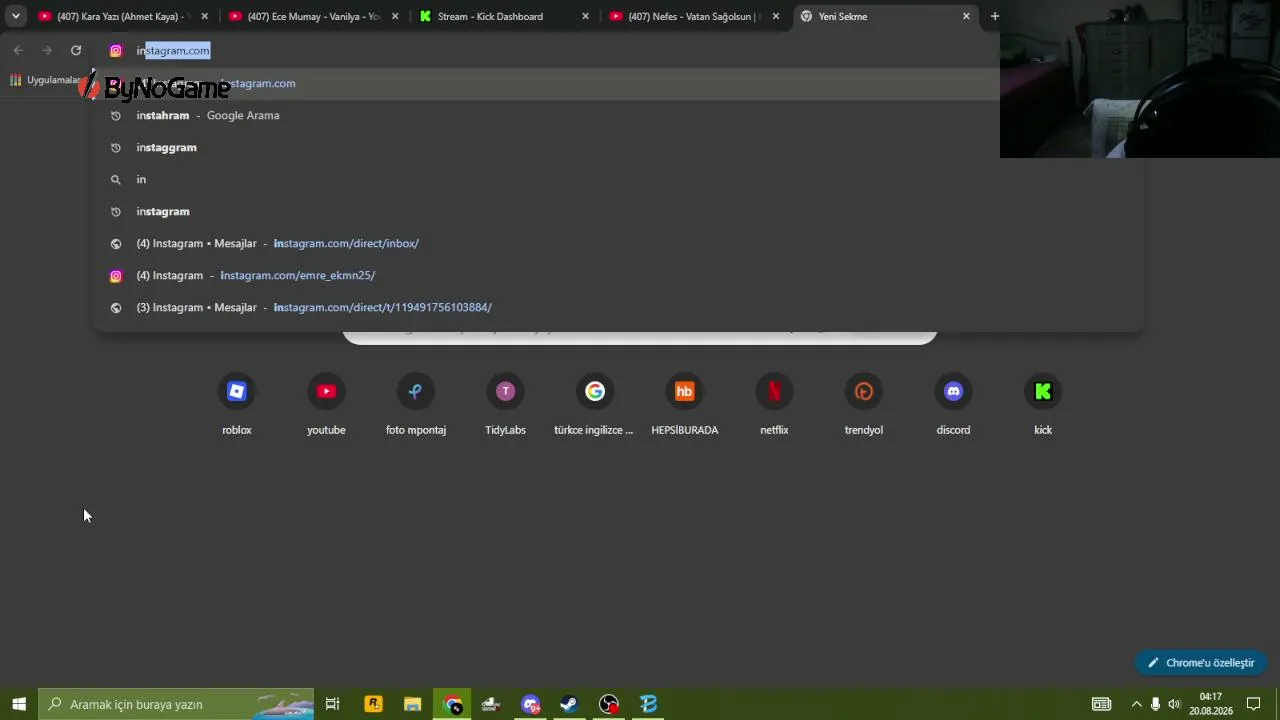The image size is (1280, 720).
Task: Click the Chrome icon in taskbar
Action: (x=453, y=704)
